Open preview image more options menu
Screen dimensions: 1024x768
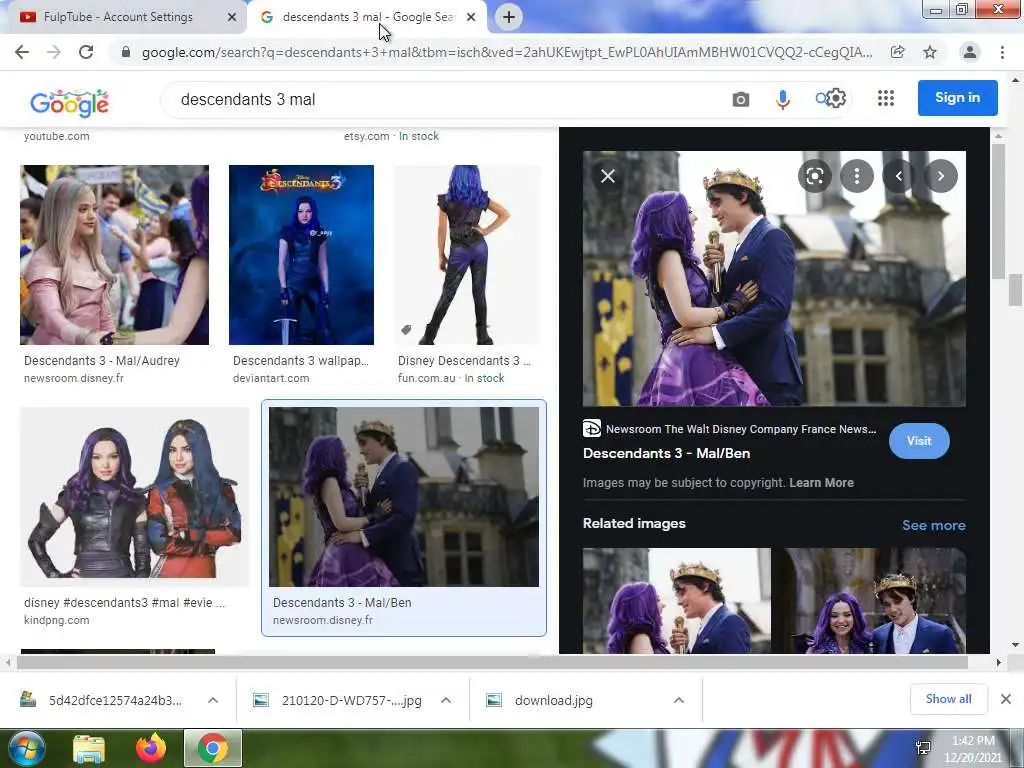[x=857, y=176]
